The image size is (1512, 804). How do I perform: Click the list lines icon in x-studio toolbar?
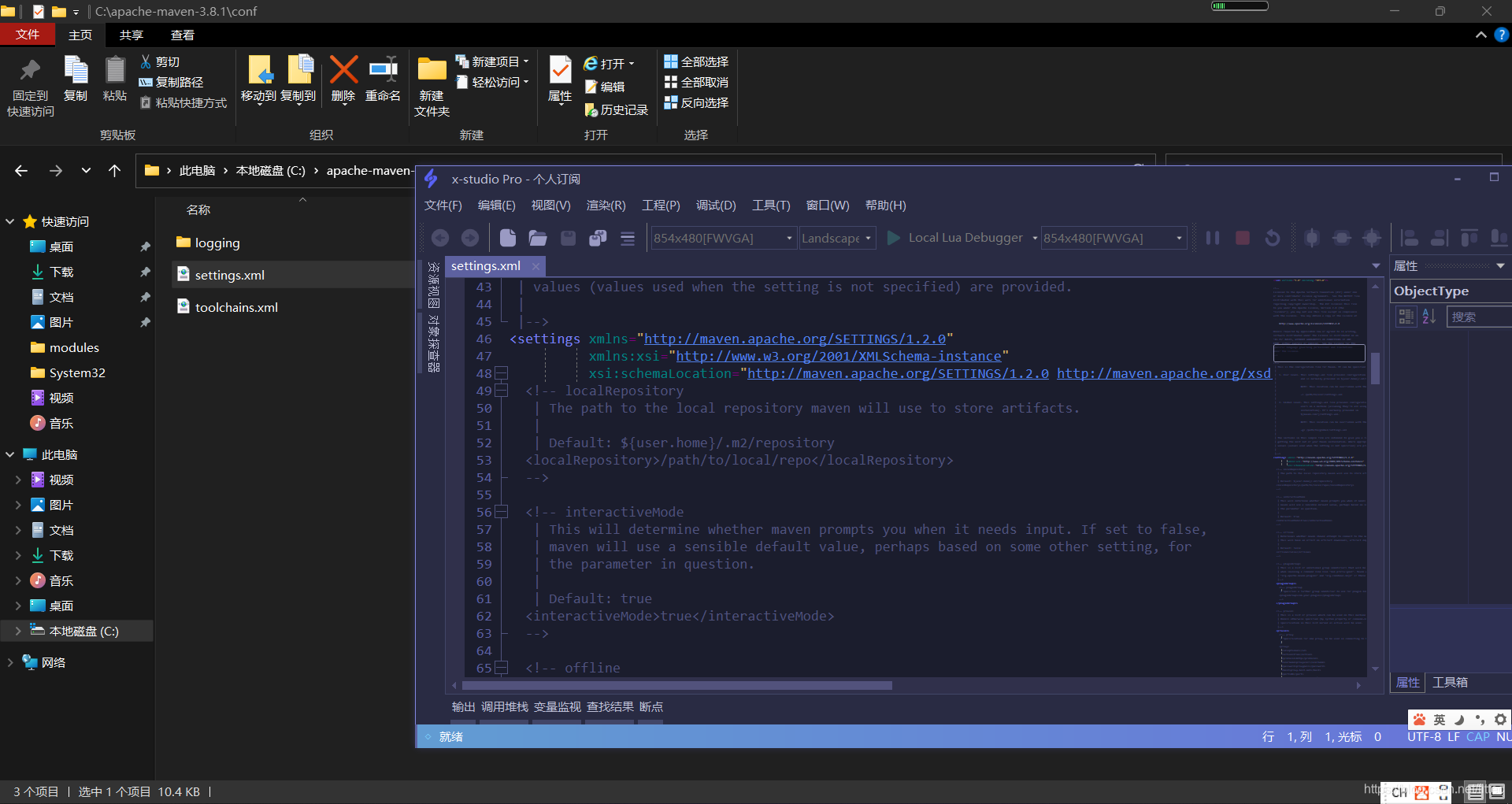628,238
